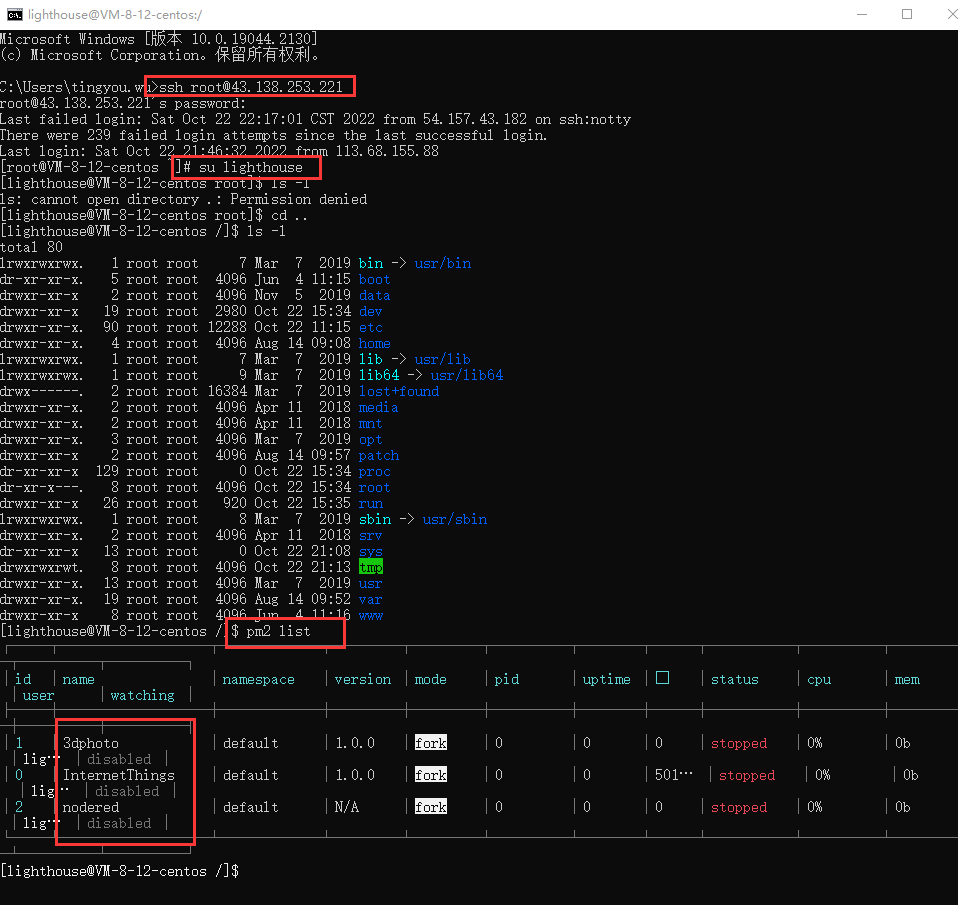Click 'disabled' watching value under nodered
Screen dimensions: 958x905
click(x=119, y=823)
